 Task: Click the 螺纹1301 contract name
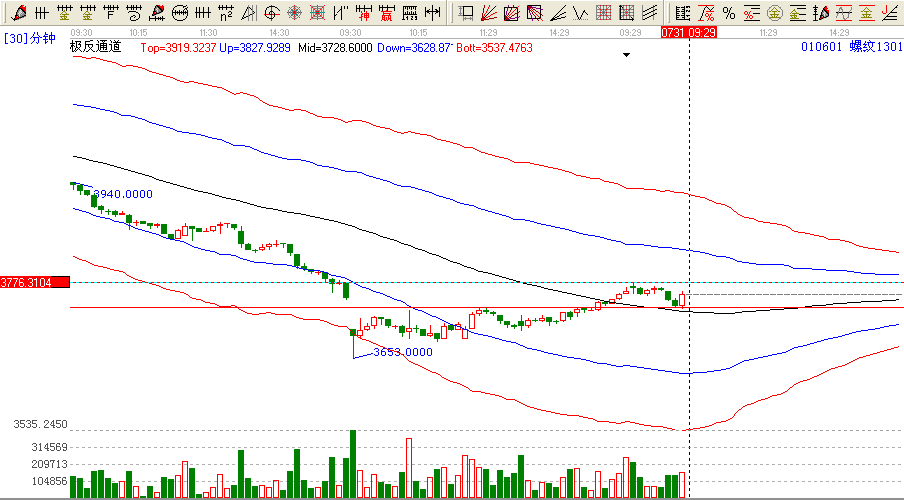[876, 47]
